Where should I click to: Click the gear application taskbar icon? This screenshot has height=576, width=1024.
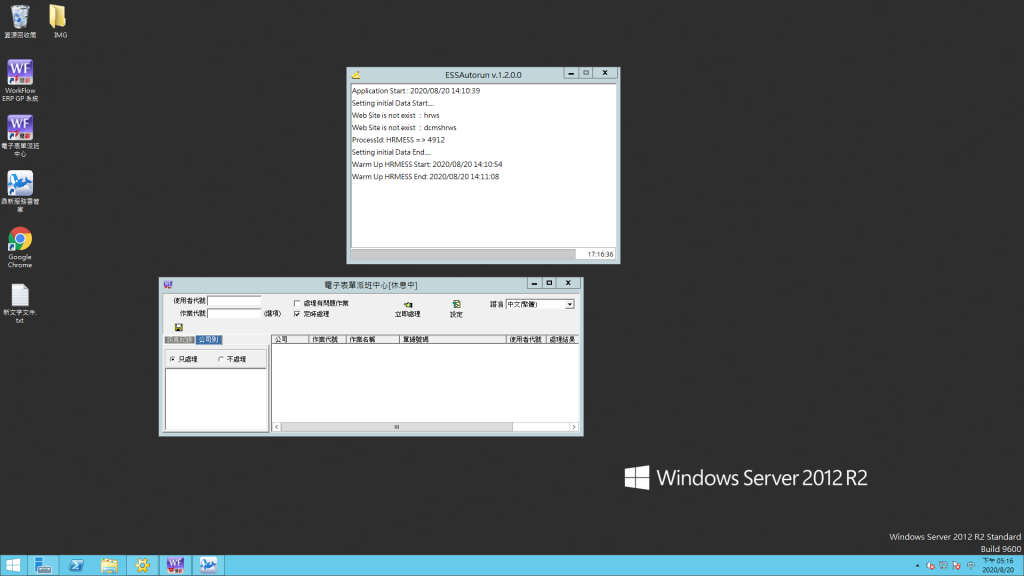(x=142, y=565)
